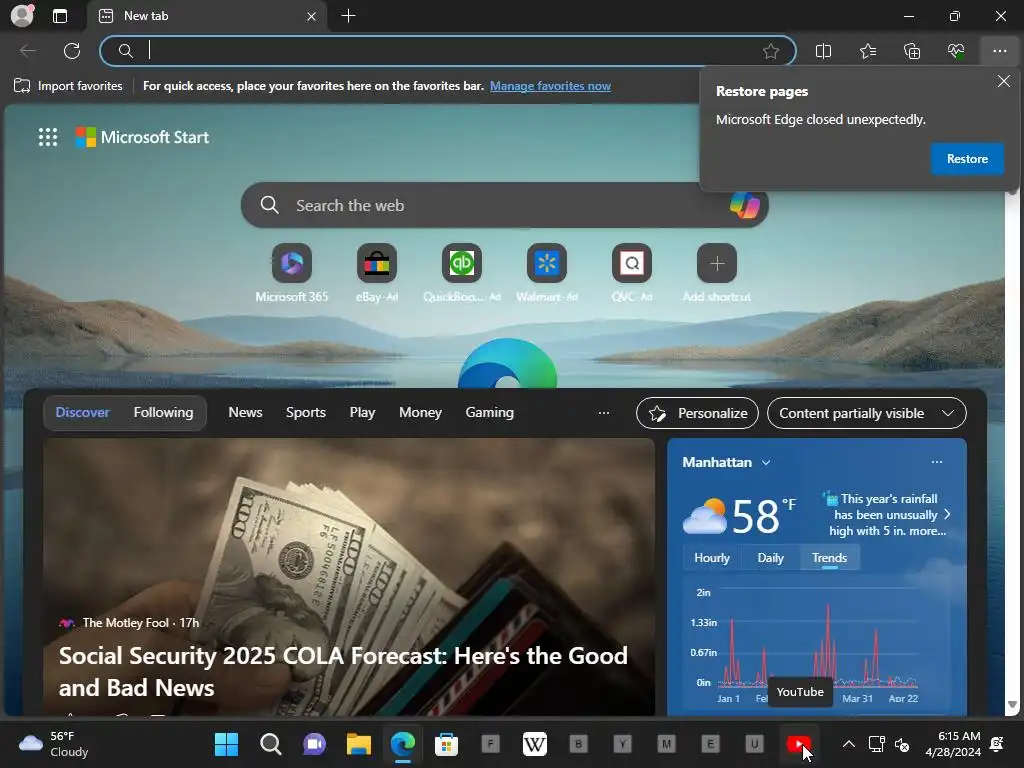This screenshot has height=768, width=1024.
Task: Click the Restore button
Action: pos(967,159)
